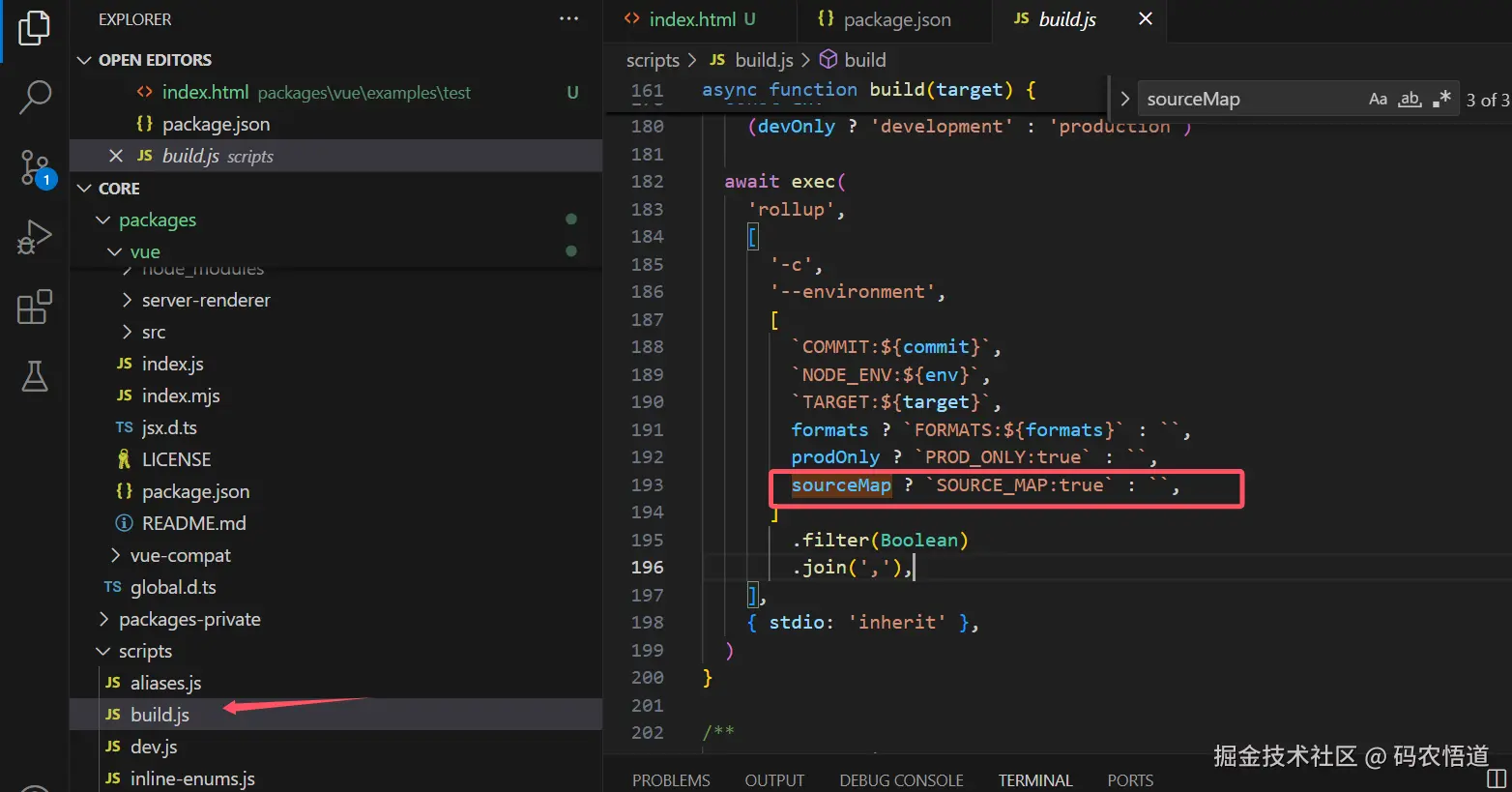Close the build.js editor tab
1512x792 pixels.
pos(1146,19)
